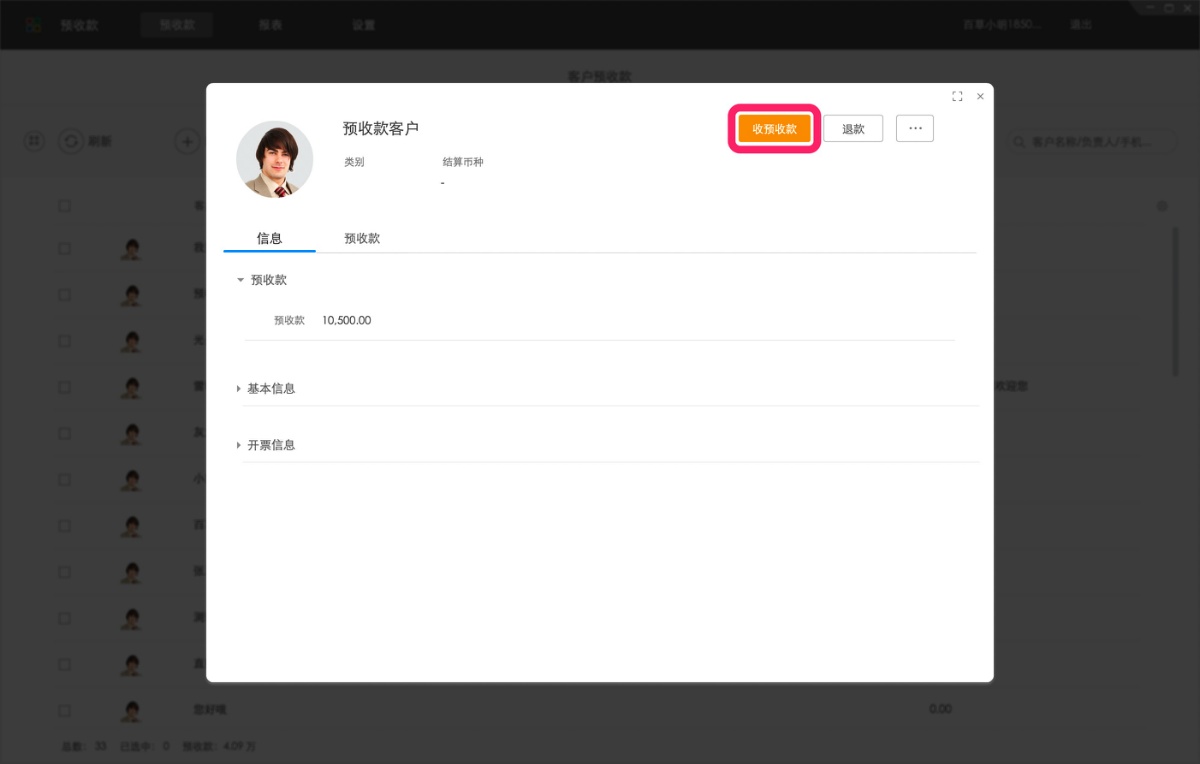Switch to the 预收款 tab in the dialog
The image size is (1200, 764).
(x=362, y=239)
